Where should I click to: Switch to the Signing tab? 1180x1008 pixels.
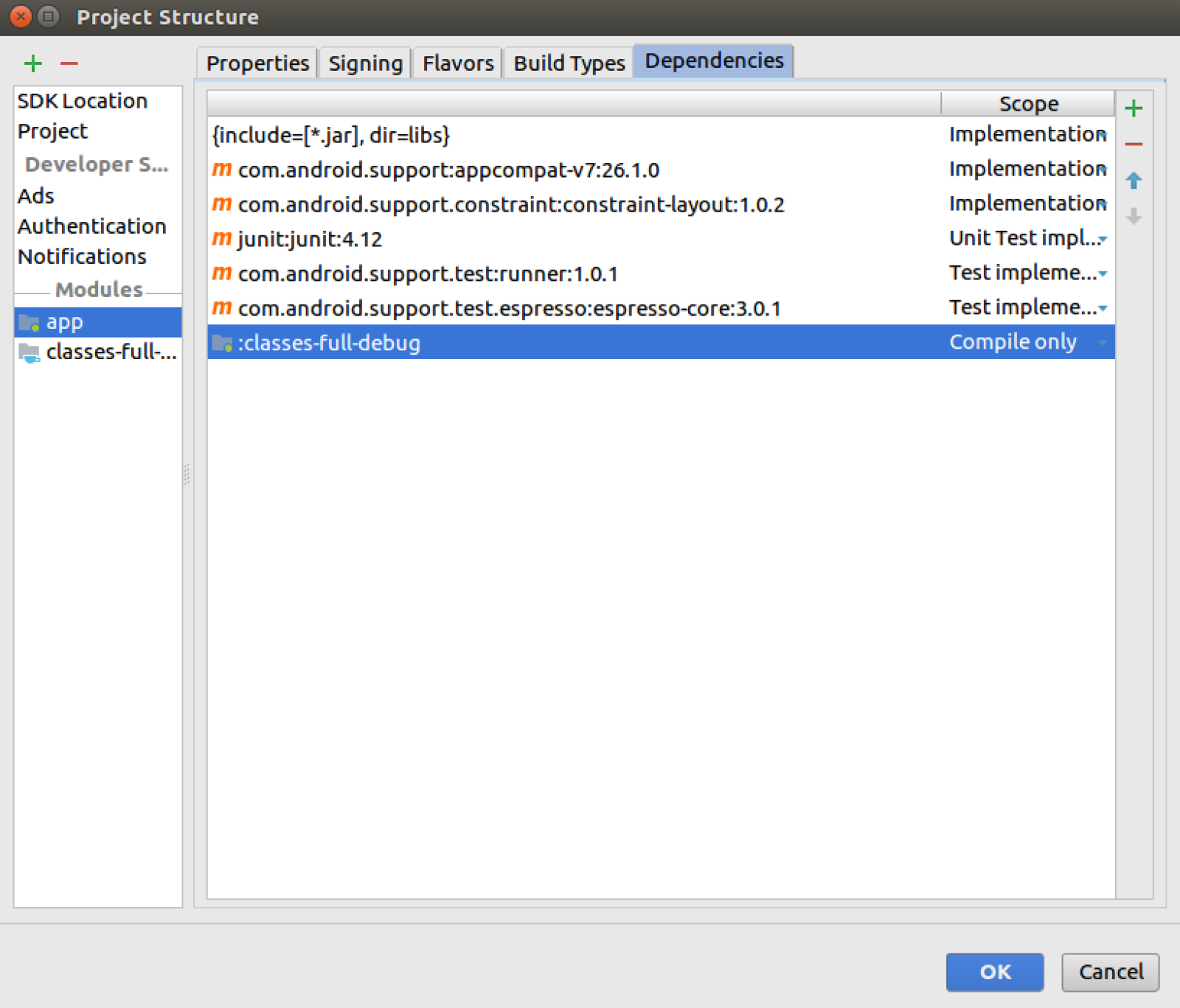365,63
